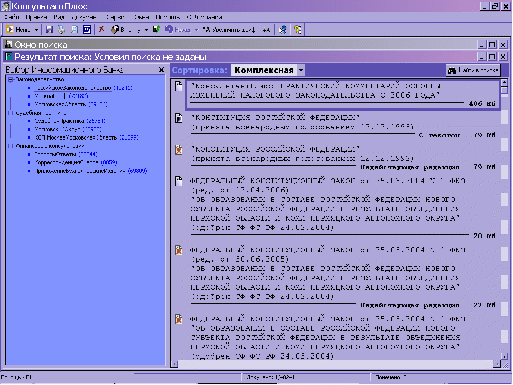Viewport: 513px width, 385px height.
Task: Click the small +A font toolbar button
Action: 266,30
